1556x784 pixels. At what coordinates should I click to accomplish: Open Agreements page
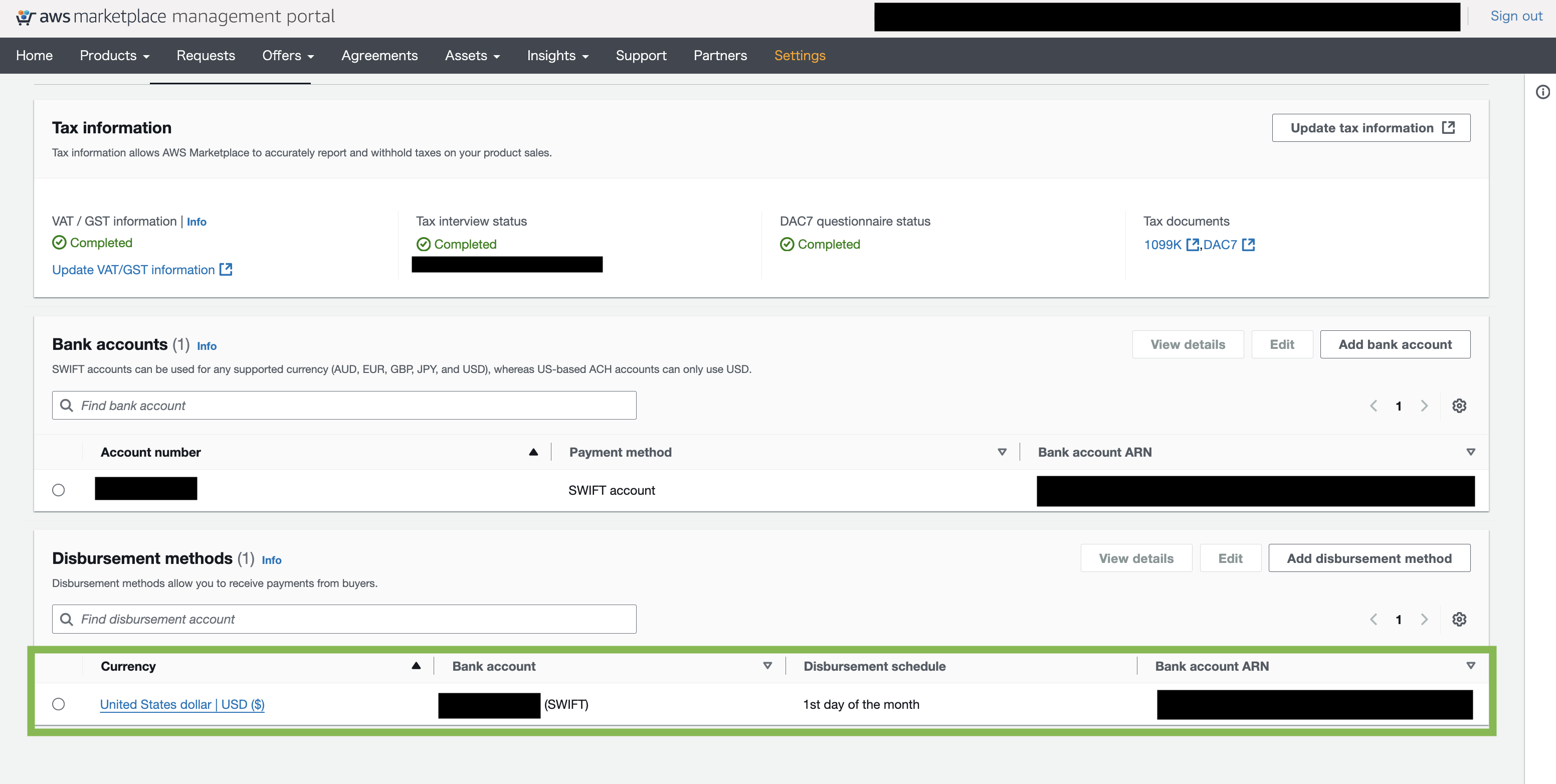tap(379, 56)
